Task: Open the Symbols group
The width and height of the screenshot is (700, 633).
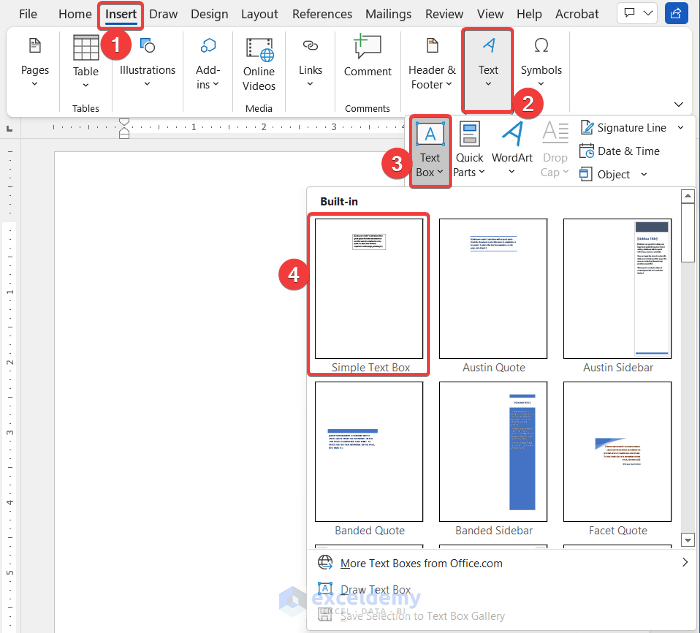Action: coord(541,62)
